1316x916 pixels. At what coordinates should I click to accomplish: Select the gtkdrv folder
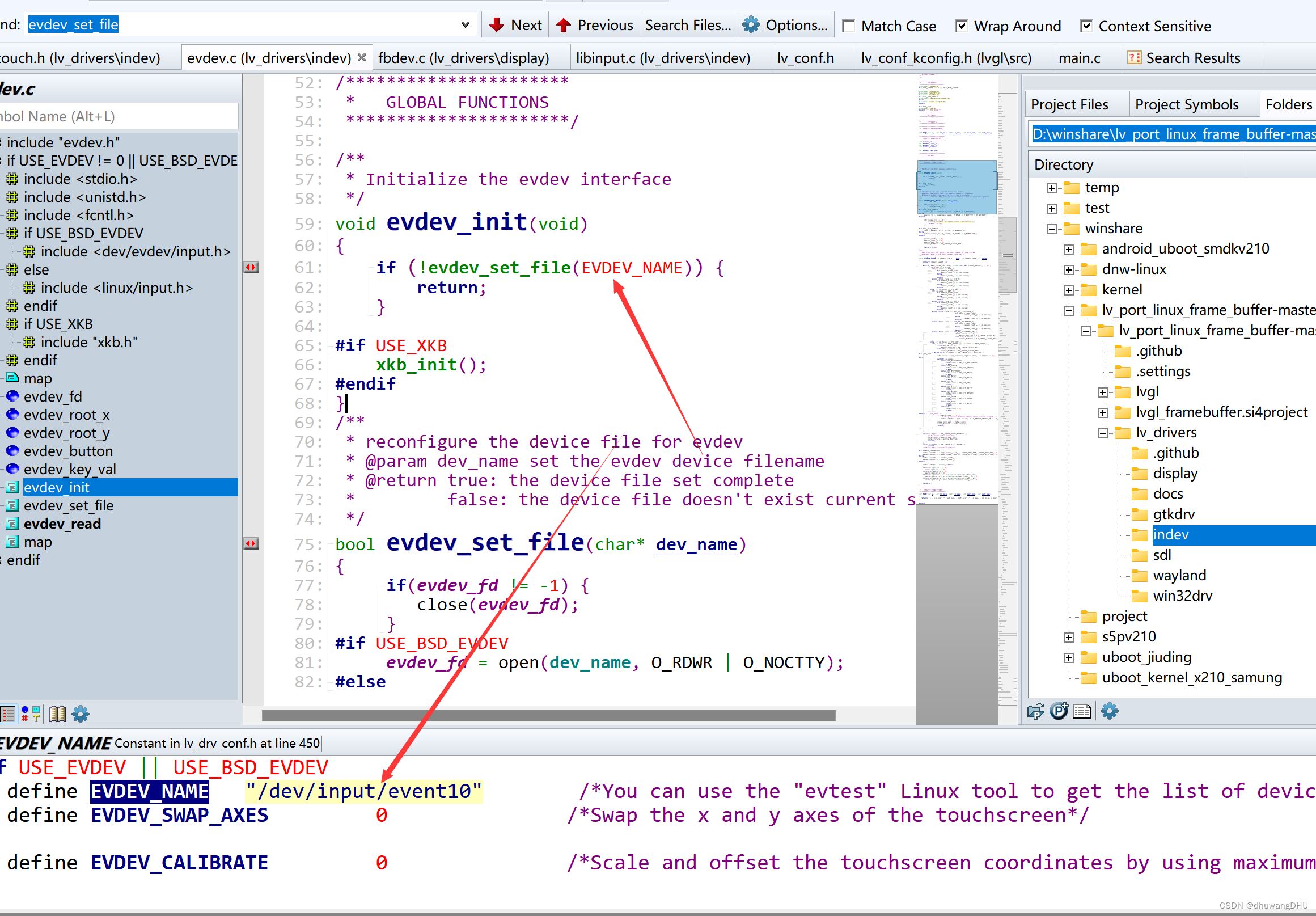coord(1173,514)
